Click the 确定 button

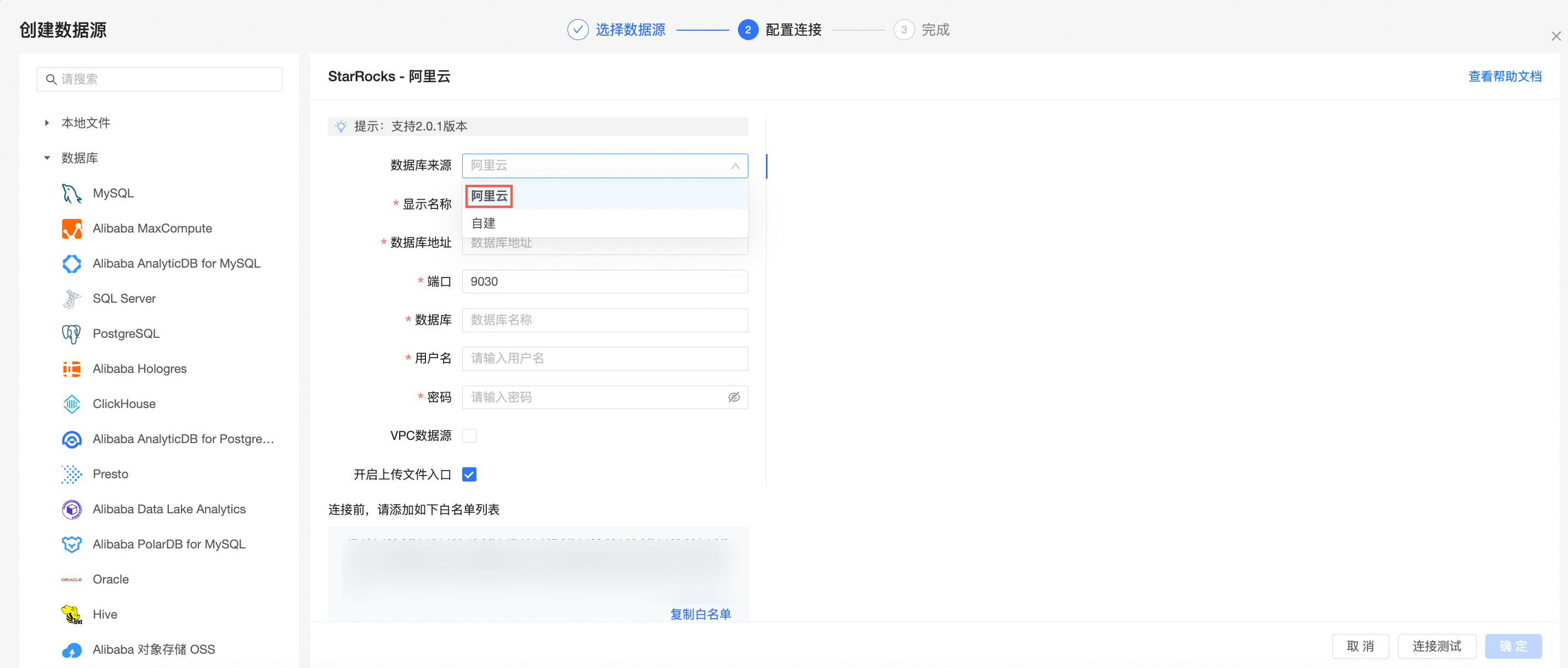pyautogui.click(x=1513, y=647)
